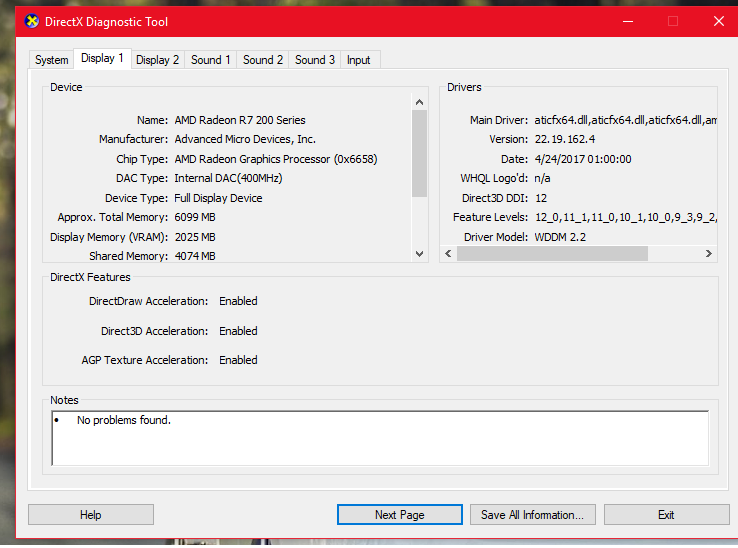738x548 pixels.
Task: Switch to the Sound 1 tab
Action: [210, 60]
